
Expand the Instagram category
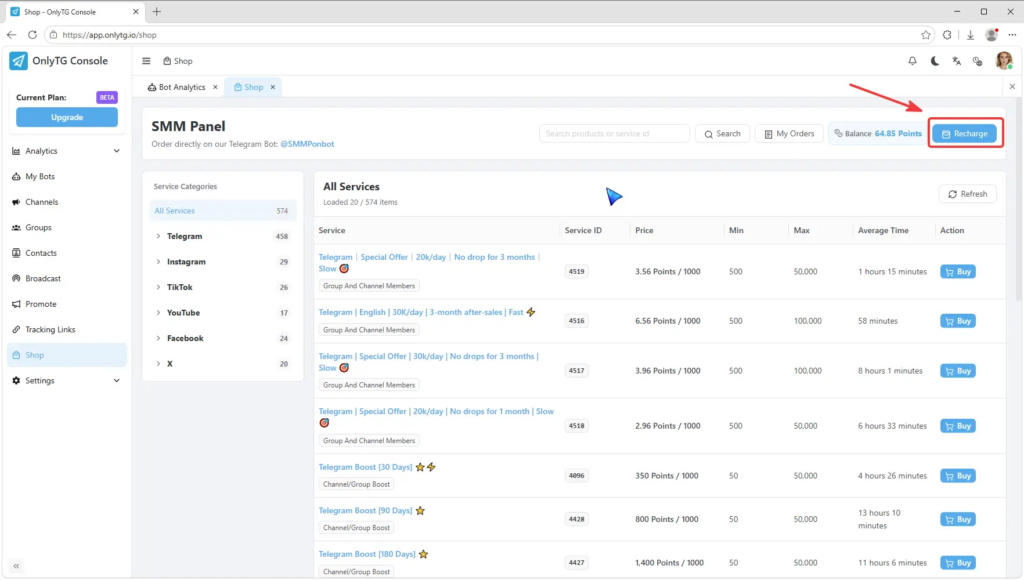(x=223, y=261)
